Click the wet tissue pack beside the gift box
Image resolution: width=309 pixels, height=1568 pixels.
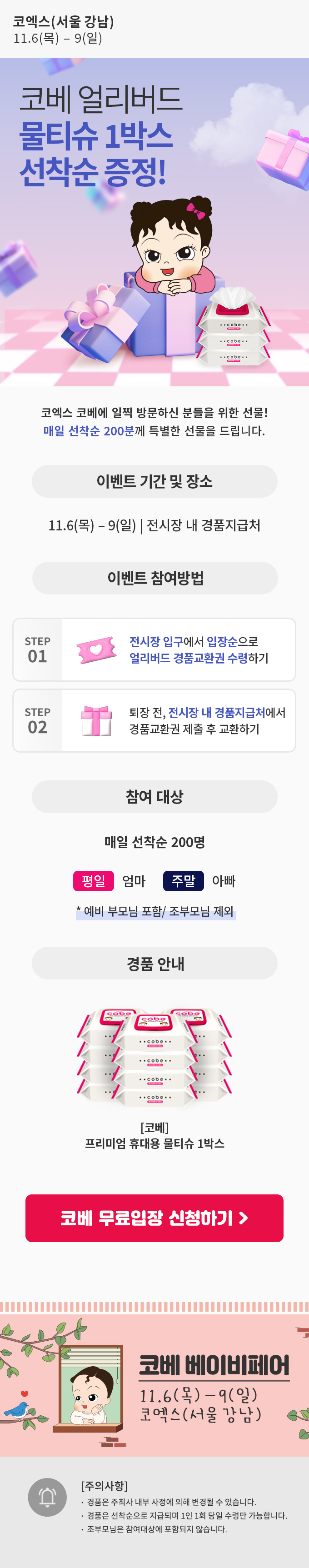234,330
